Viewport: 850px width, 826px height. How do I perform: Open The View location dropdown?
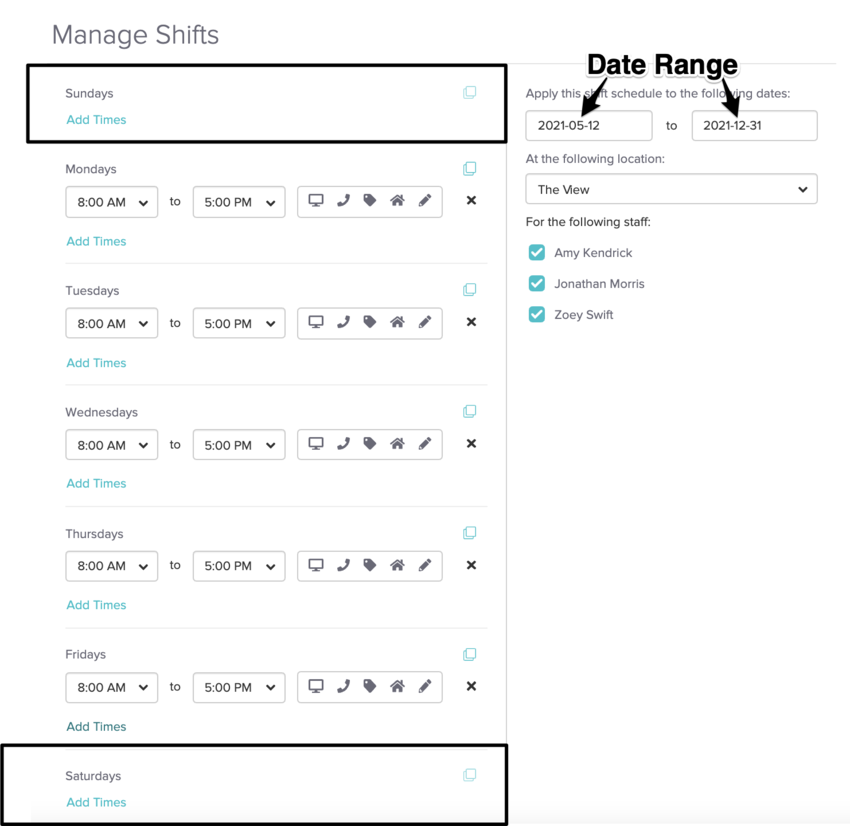point(671,189)
